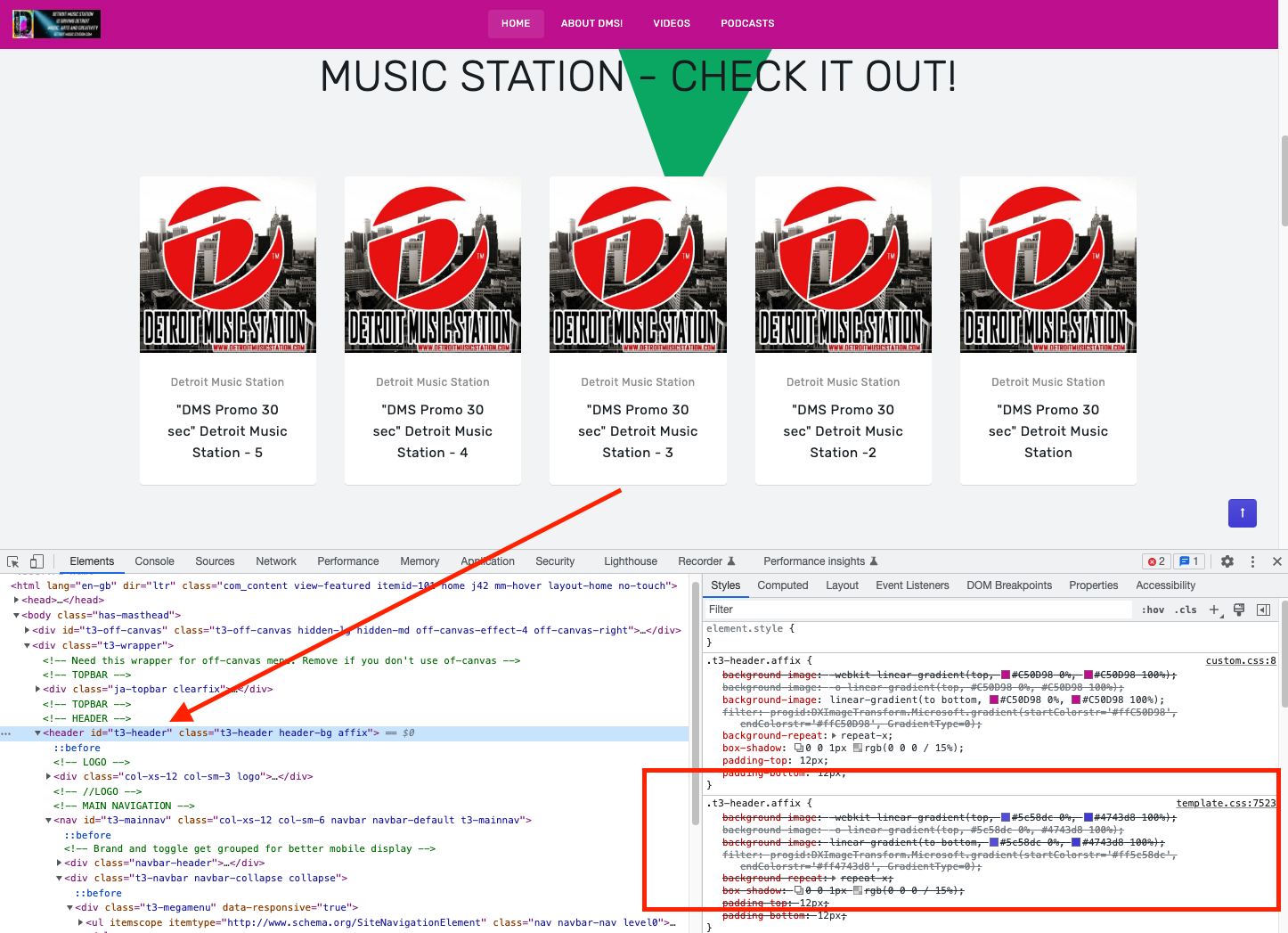1288x933 pixels.
Task: Click 'Detroit Music Station -2' card title
Action: point(844,431)
